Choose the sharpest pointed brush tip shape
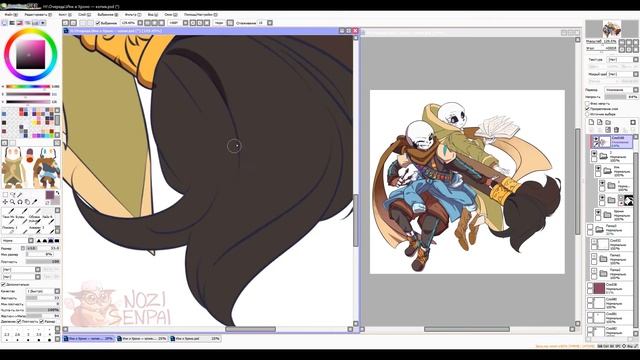 pyautogui.click(x=39, y=241)
